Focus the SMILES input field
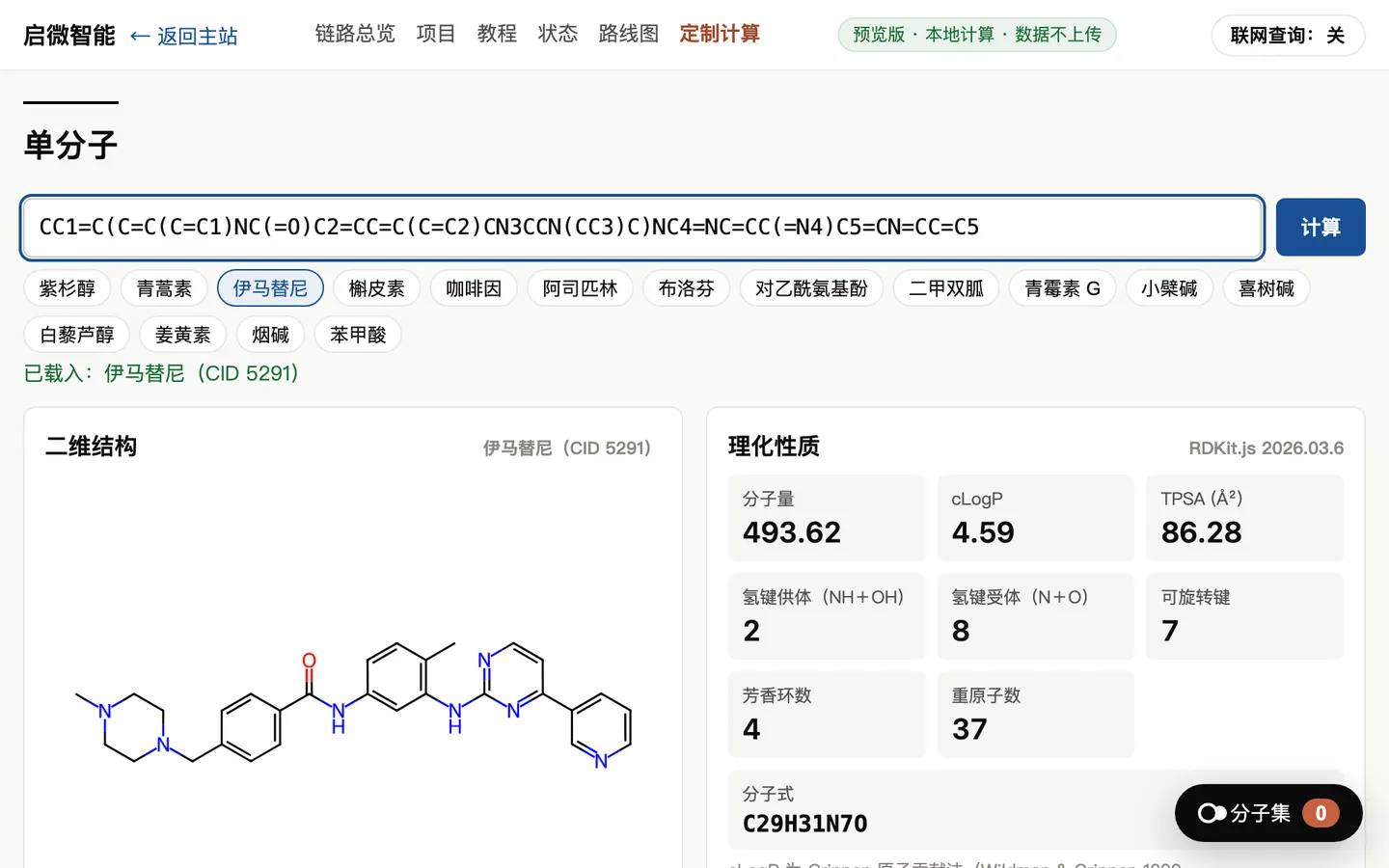 point(642,228)
